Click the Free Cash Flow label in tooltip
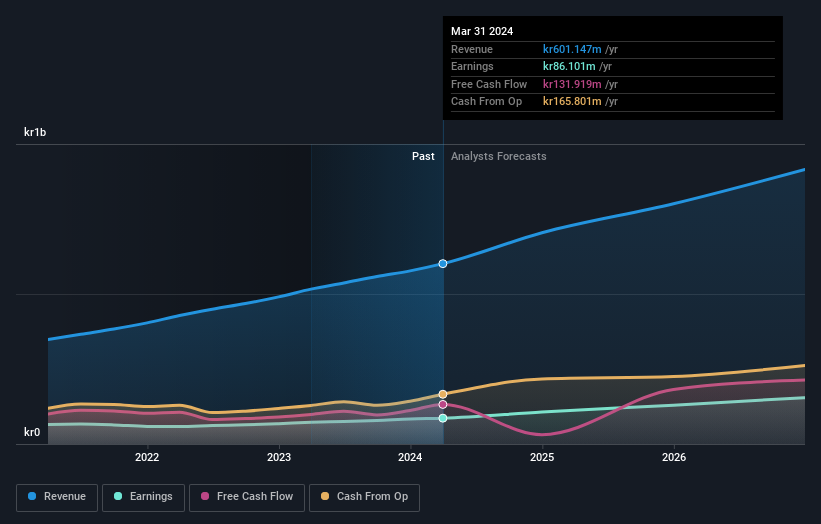 [489, 84]
